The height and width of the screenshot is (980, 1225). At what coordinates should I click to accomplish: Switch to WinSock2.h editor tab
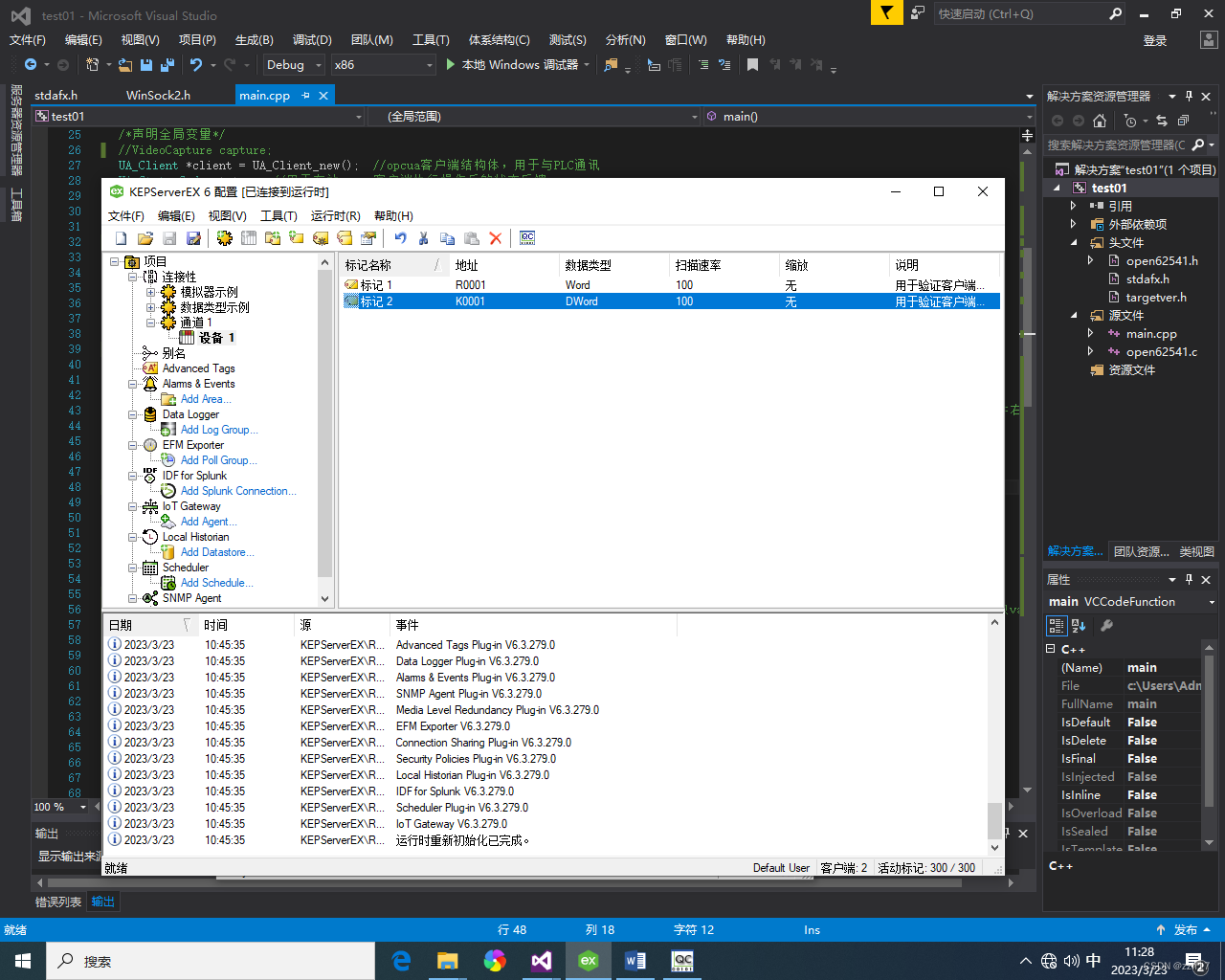tap(158, 95)
